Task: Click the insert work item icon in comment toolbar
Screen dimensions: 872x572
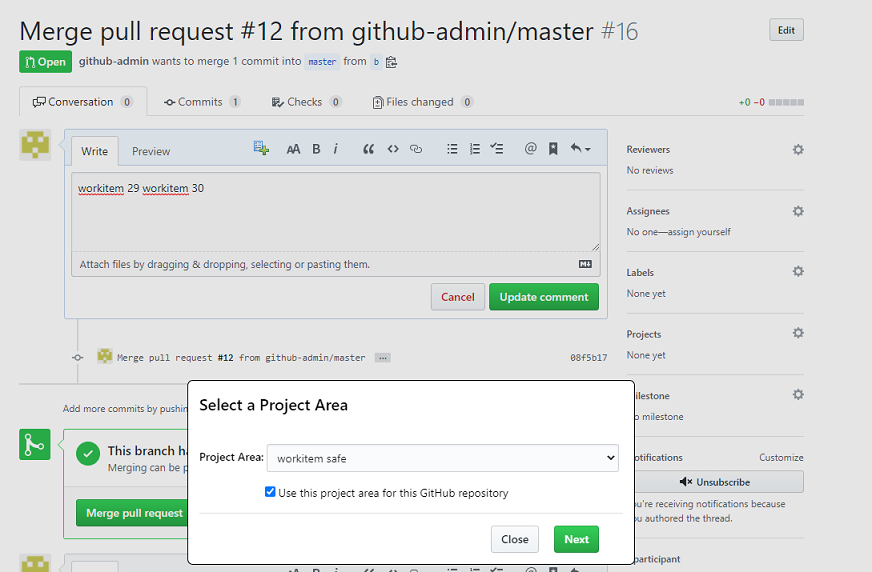Action: click(261, 148)
